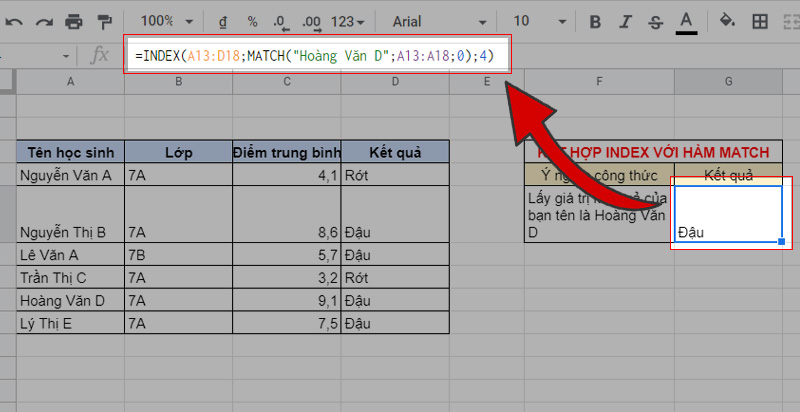The image size is (800, 412).
Task: Click the Redo icon
Action: [41, 20]
